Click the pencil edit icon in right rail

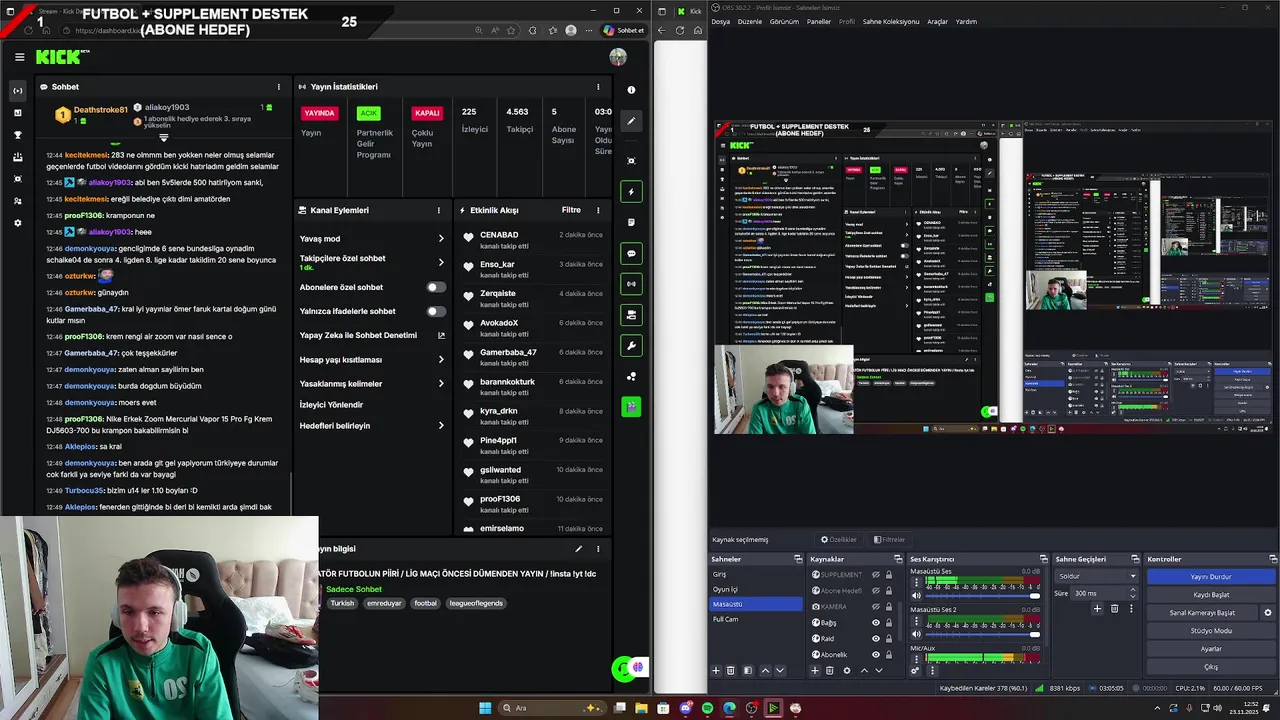point(631,121)
